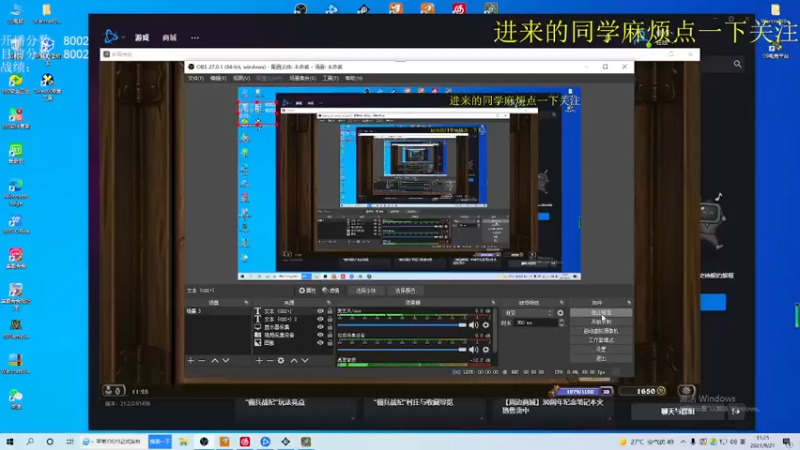This screenshot has height=450, width=800.
Task: Pop out the Controls dock via its header icon
Action: point(629,303)
